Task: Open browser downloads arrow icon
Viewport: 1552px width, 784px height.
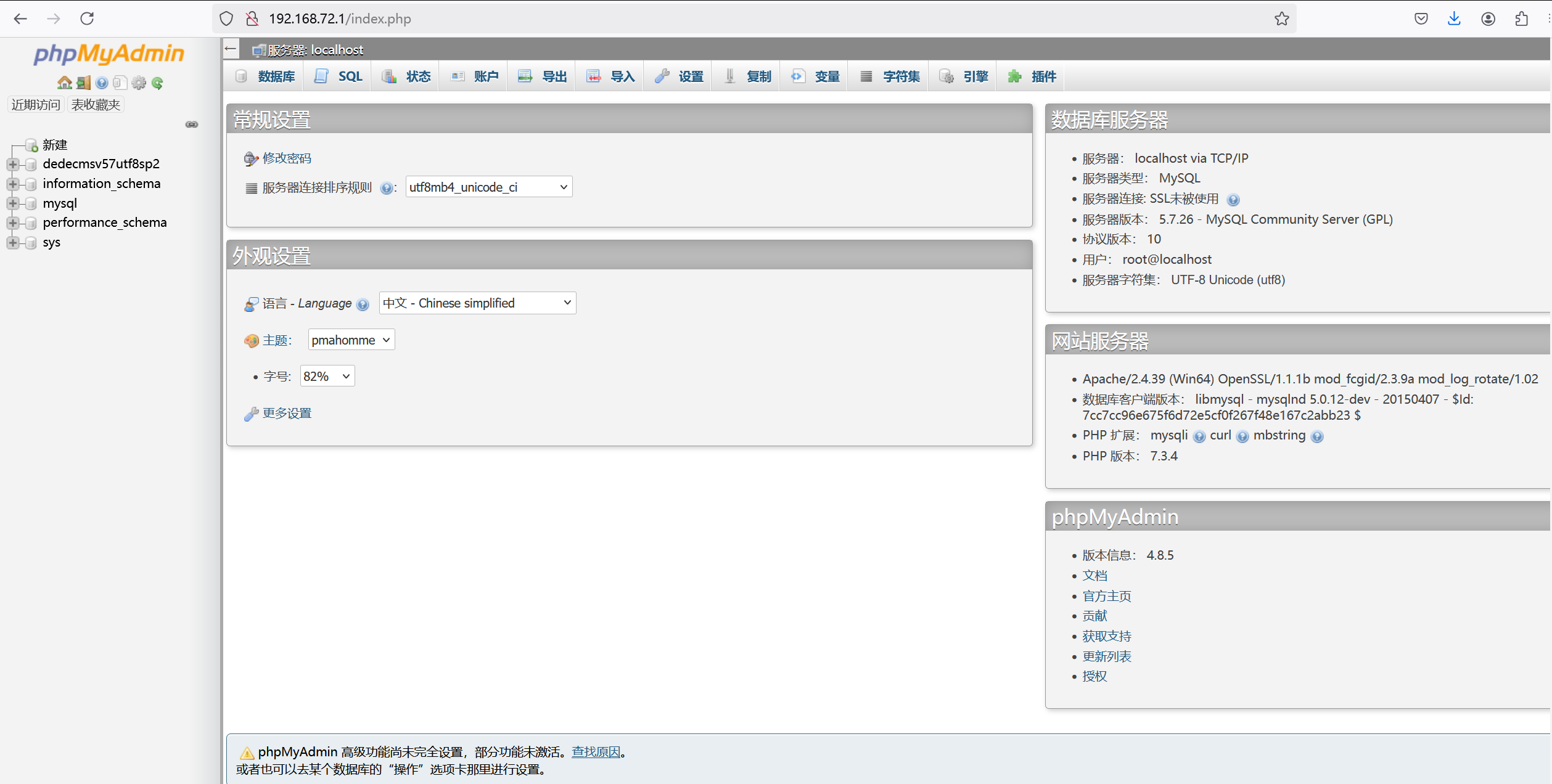Action: 1454,18
